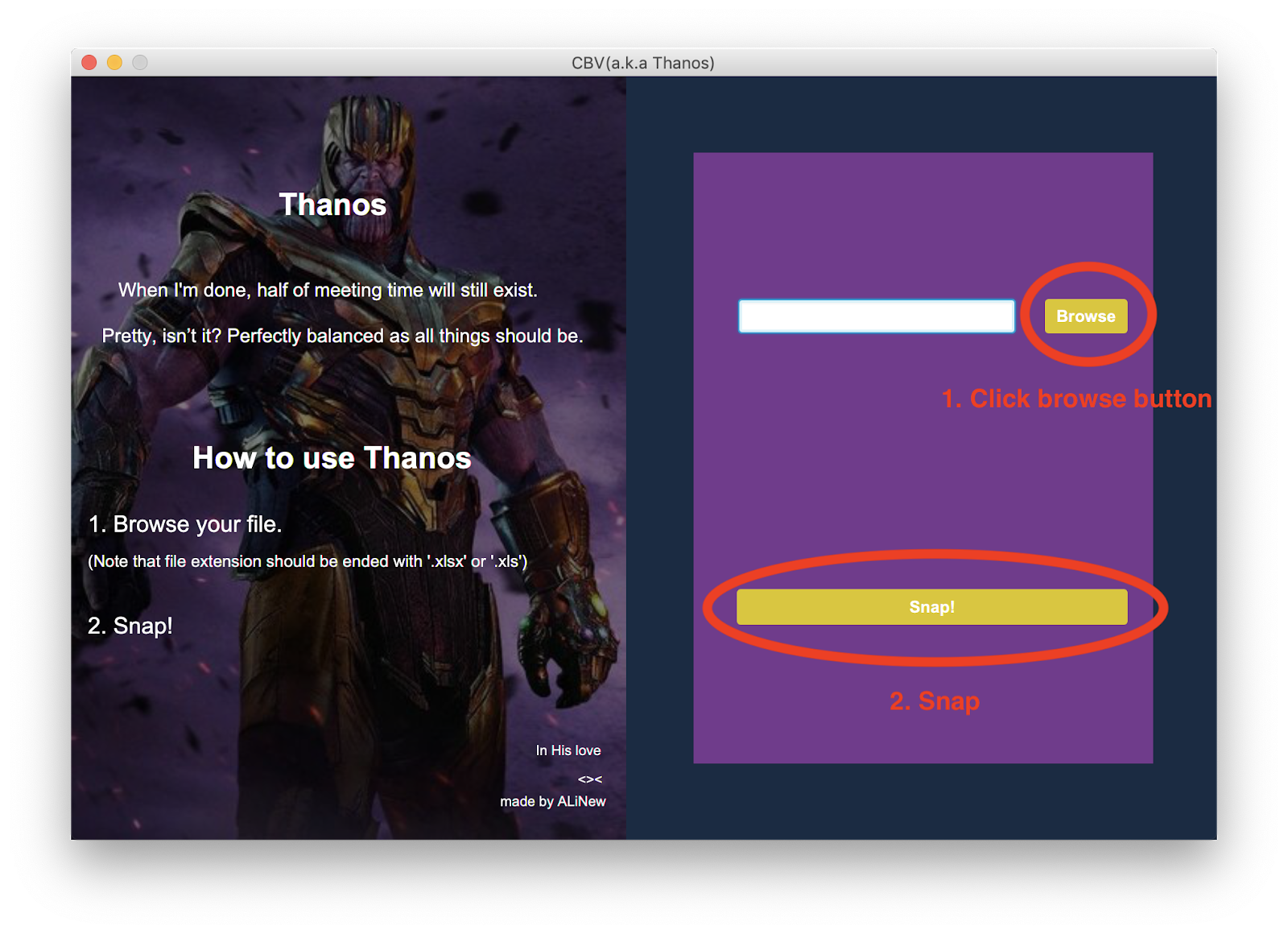Focus the empty file path field
This screenshot has width=1288, height=934.
pos(877,316)
